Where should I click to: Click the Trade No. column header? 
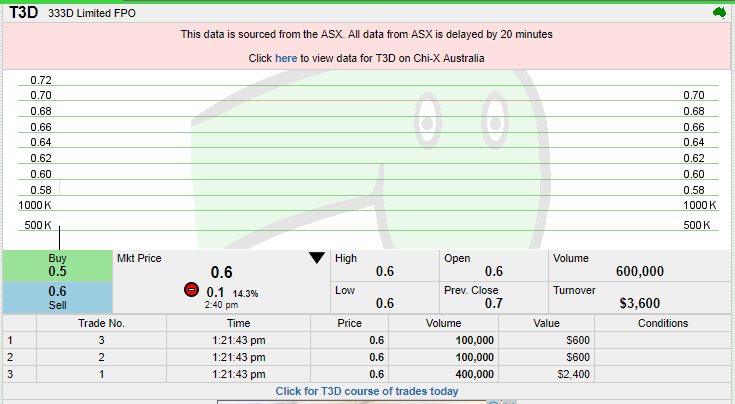click(x=101, y=323)
